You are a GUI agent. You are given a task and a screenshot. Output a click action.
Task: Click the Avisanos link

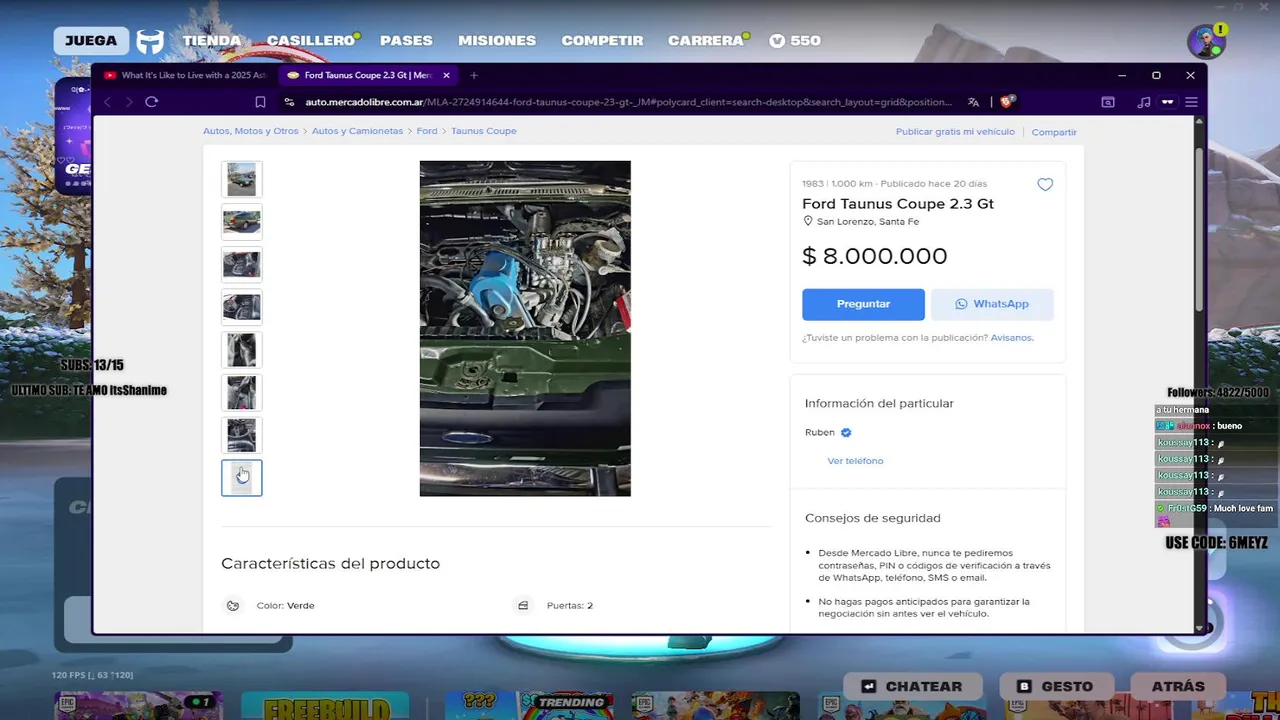pyautogui.click(x=1011, y=338)
